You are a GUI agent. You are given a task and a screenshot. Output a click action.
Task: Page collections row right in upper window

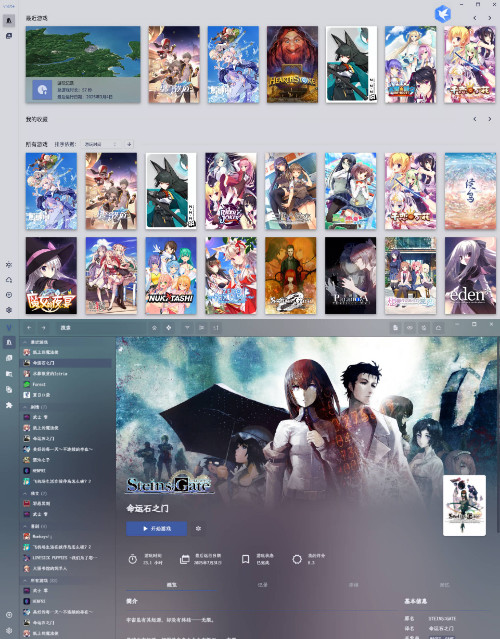[x=489, y=119]
